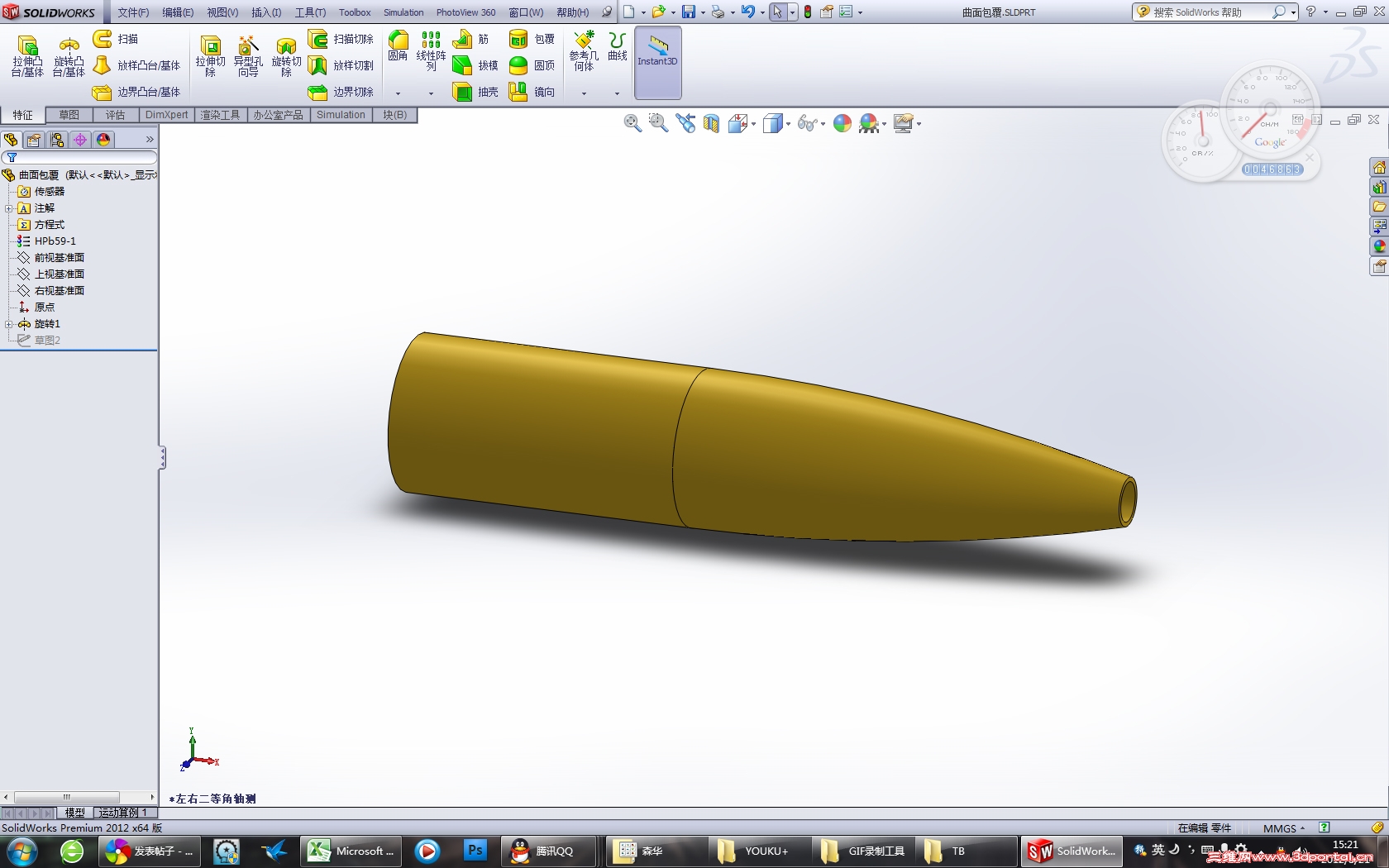Activate the 镜向 mirror tool
This screenshot has height=868, width=1389.
[532, 92]
